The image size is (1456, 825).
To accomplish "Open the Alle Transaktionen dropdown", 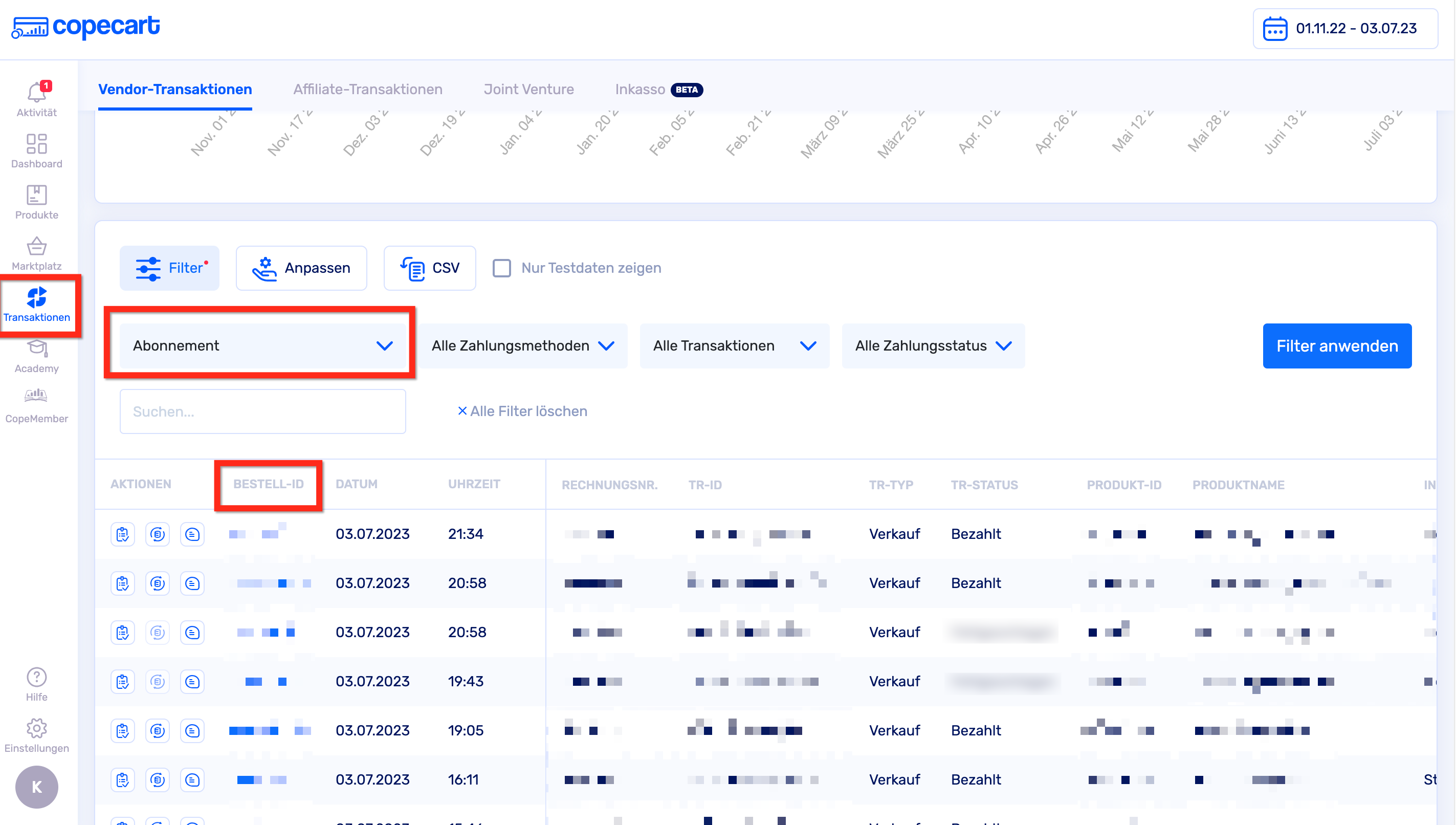I will [734, 345].
